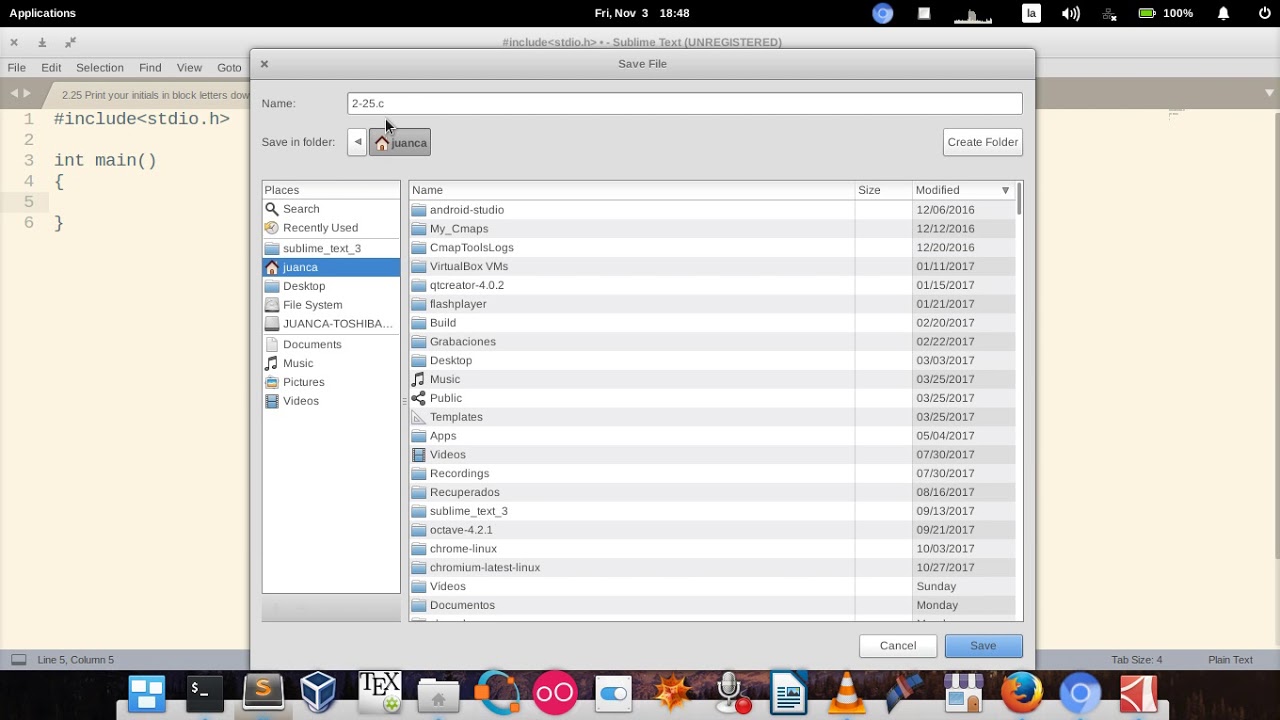Open the home file manager dock icon
Image resolution: width=1280 pixels, height=720 pixels.
[x=438, y=694]
